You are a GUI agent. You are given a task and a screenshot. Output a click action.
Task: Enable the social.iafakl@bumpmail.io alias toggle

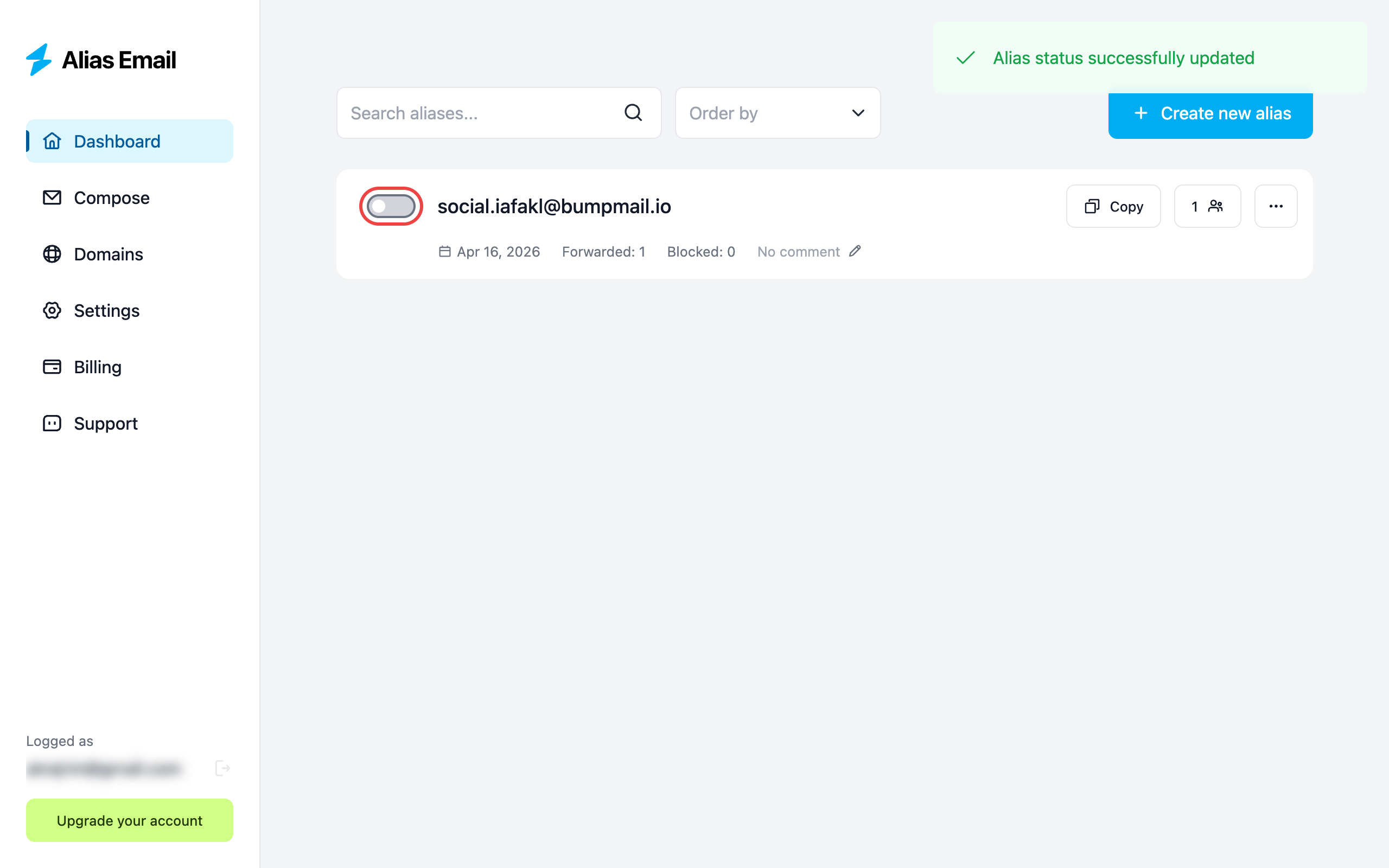coord(391,206)
